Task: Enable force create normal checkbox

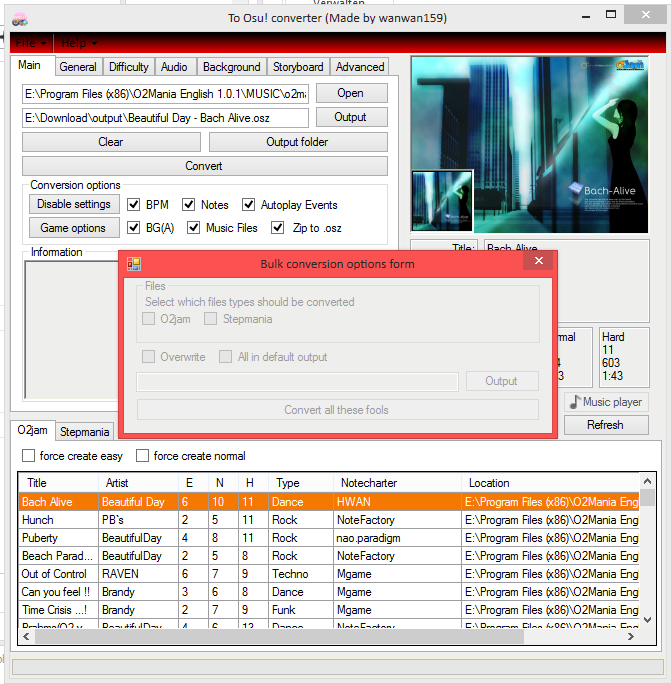Action: point(142,456)
